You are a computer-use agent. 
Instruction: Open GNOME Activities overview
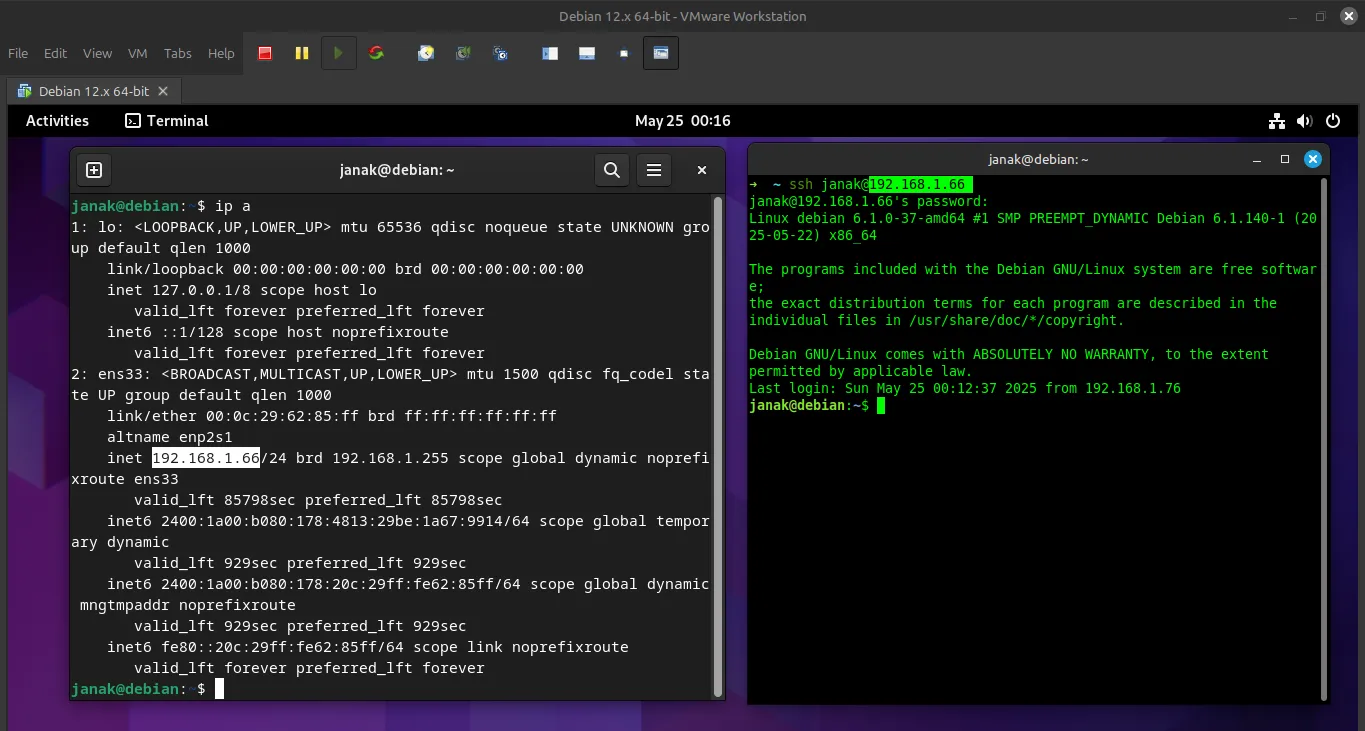[x=57, y=120]
